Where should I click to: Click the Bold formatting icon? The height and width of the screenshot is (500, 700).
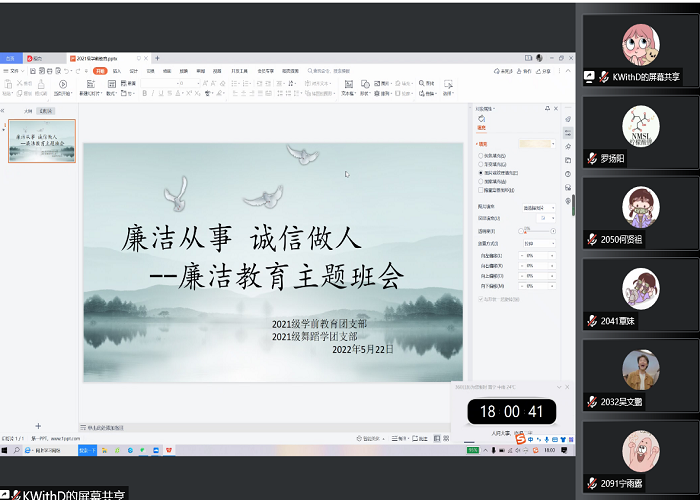point(144,93)
